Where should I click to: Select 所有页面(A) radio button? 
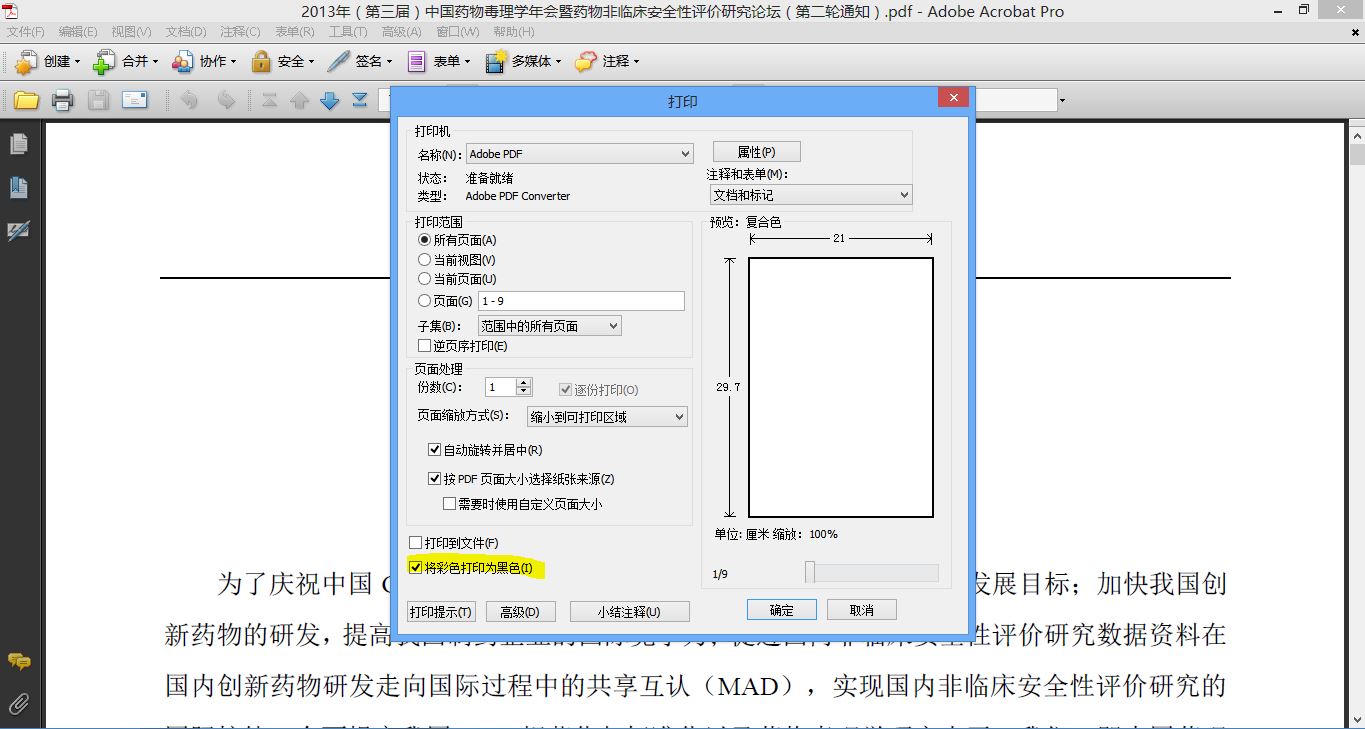(x=424, y=240)
